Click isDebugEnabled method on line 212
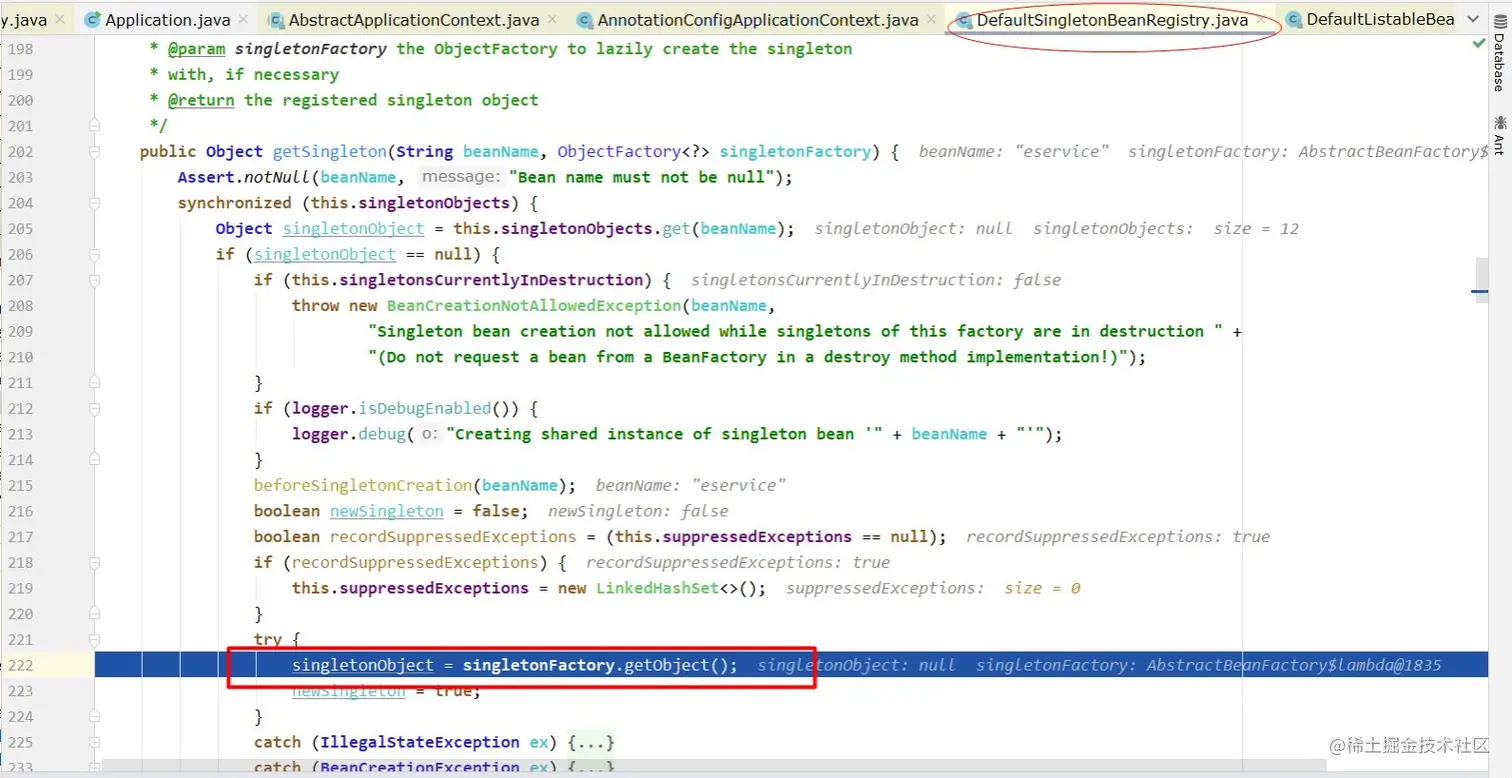 click(424, 408)
